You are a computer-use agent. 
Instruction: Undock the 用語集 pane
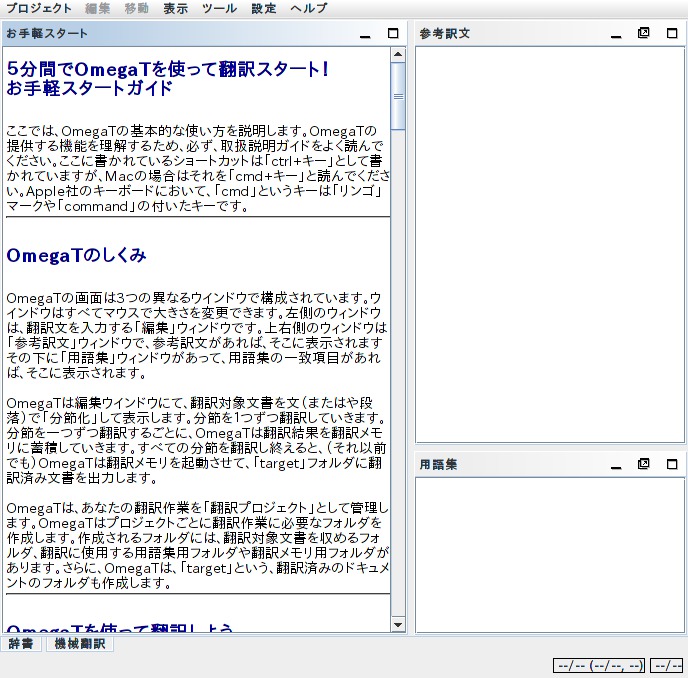tap(644, 464)
